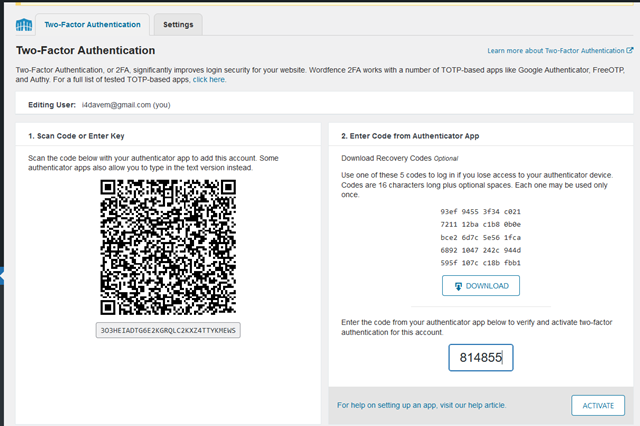Select recovery code 595f 107c c18b fbb1
The height and width of the screenshot is (426, 640).
point(480,263)
